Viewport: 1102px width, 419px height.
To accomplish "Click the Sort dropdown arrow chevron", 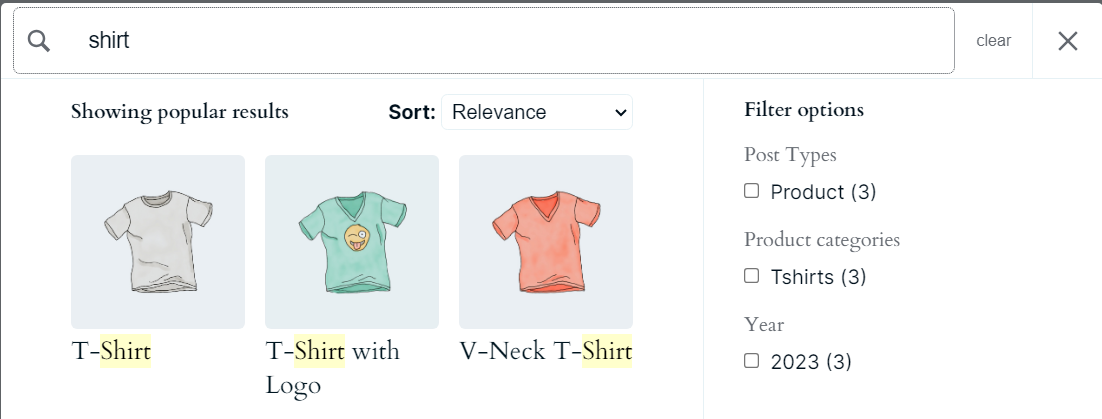I will [x=621, y=112].
